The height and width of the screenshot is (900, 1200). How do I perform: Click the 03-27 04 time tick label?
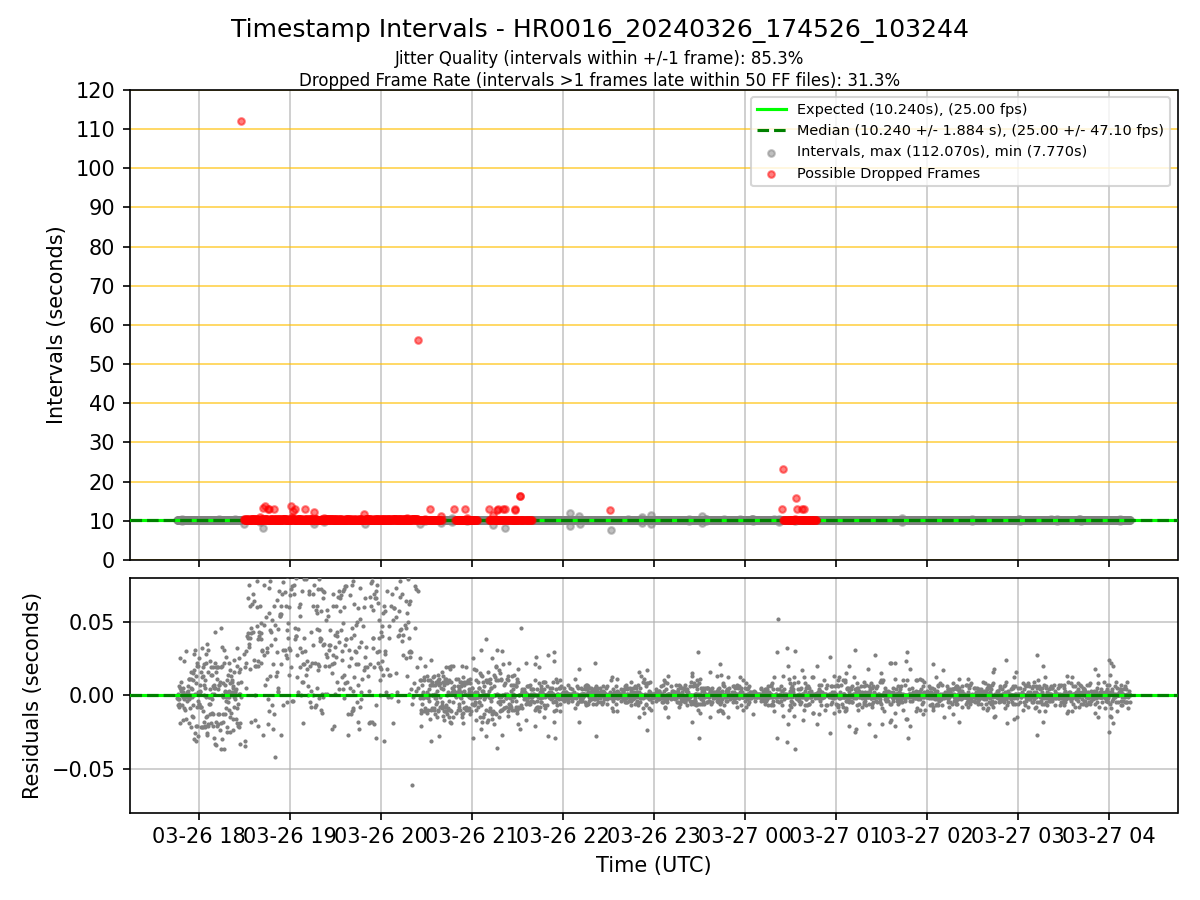pos(1108,835)
